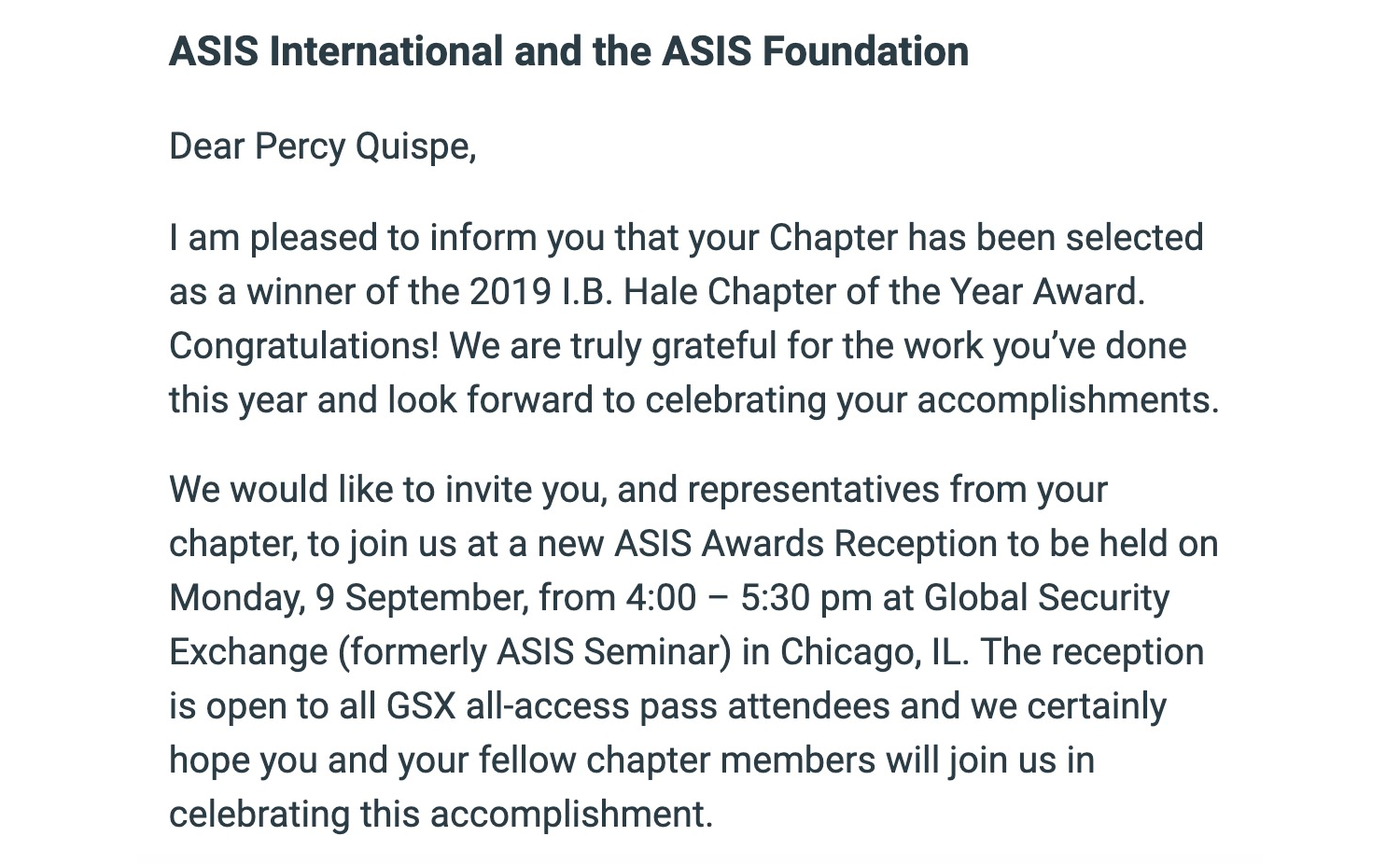Click the phrase 'Chapter of the Year Award'

tap(924, 292)
